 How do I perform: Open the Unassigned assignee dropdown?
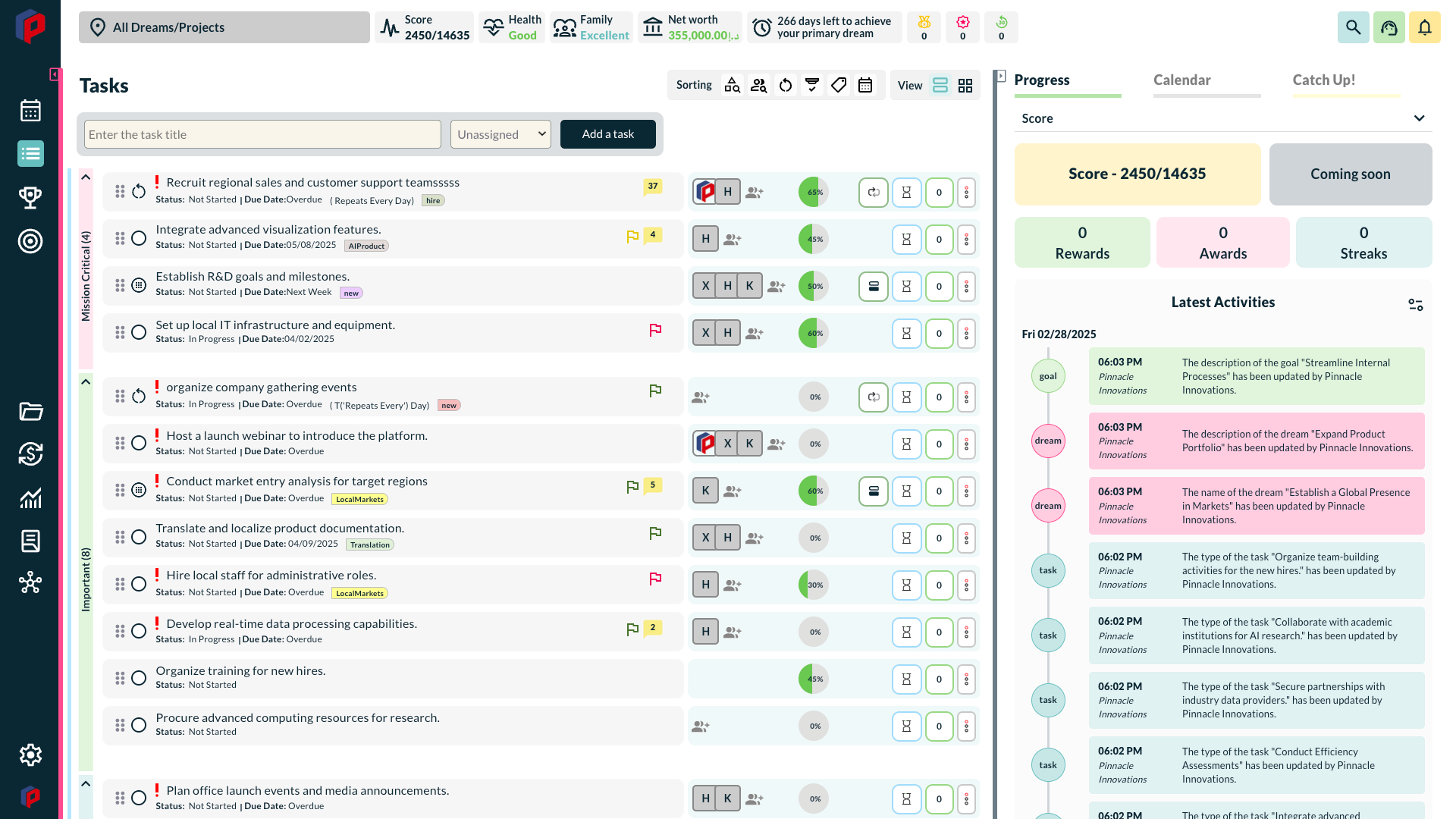click(x=500, y=133)
